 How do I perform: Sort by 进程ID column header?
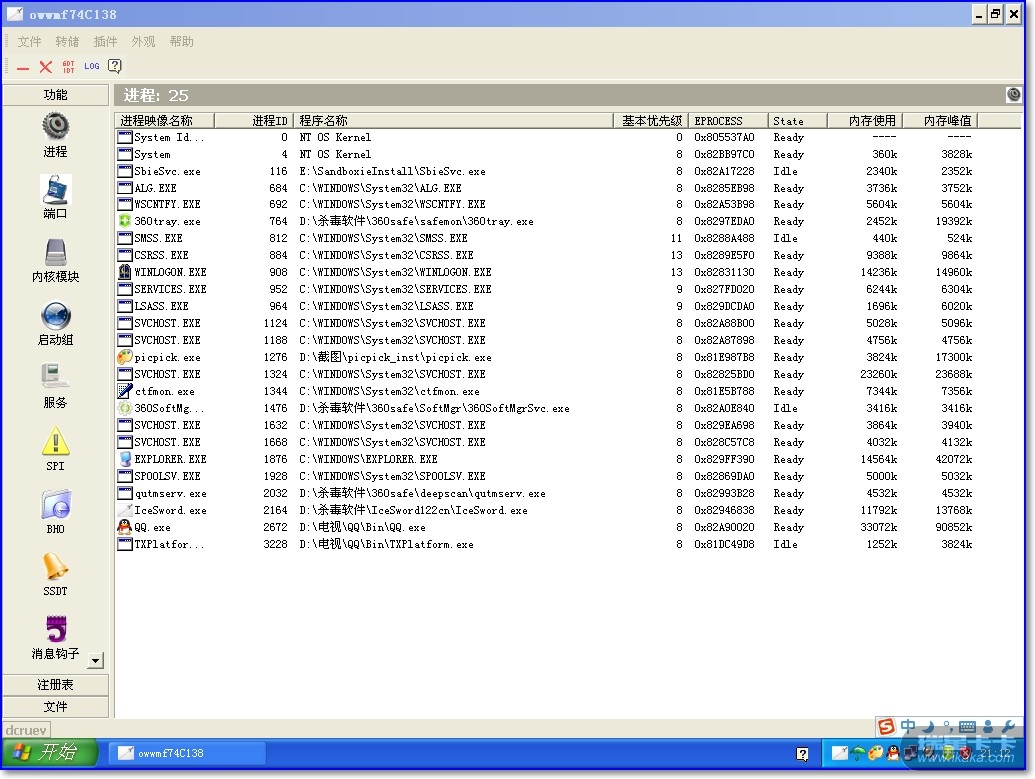(x=253, y=121)
